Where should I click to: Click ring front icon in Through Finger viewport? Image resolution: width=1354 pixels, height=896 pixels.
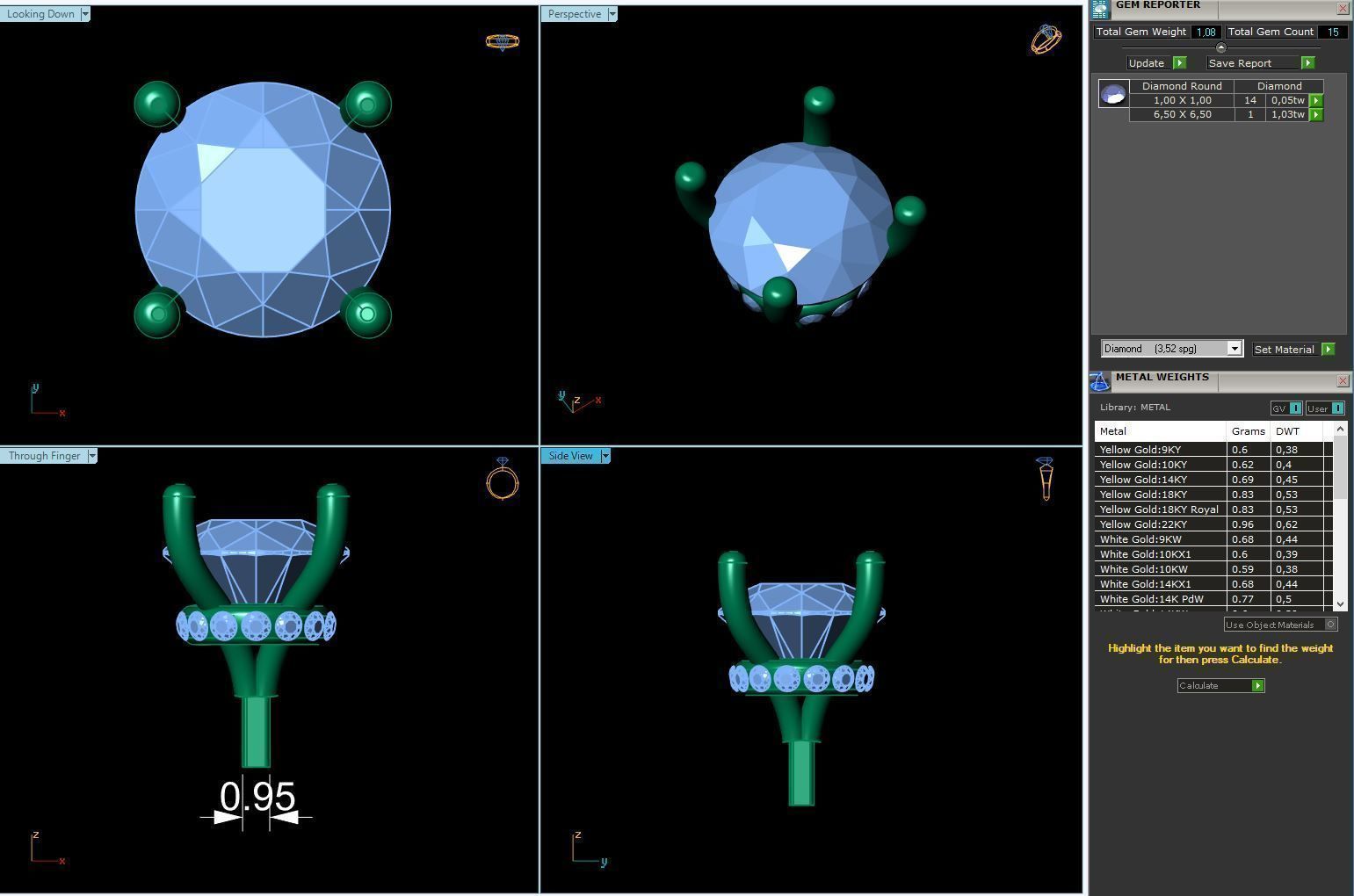point(503,478)
